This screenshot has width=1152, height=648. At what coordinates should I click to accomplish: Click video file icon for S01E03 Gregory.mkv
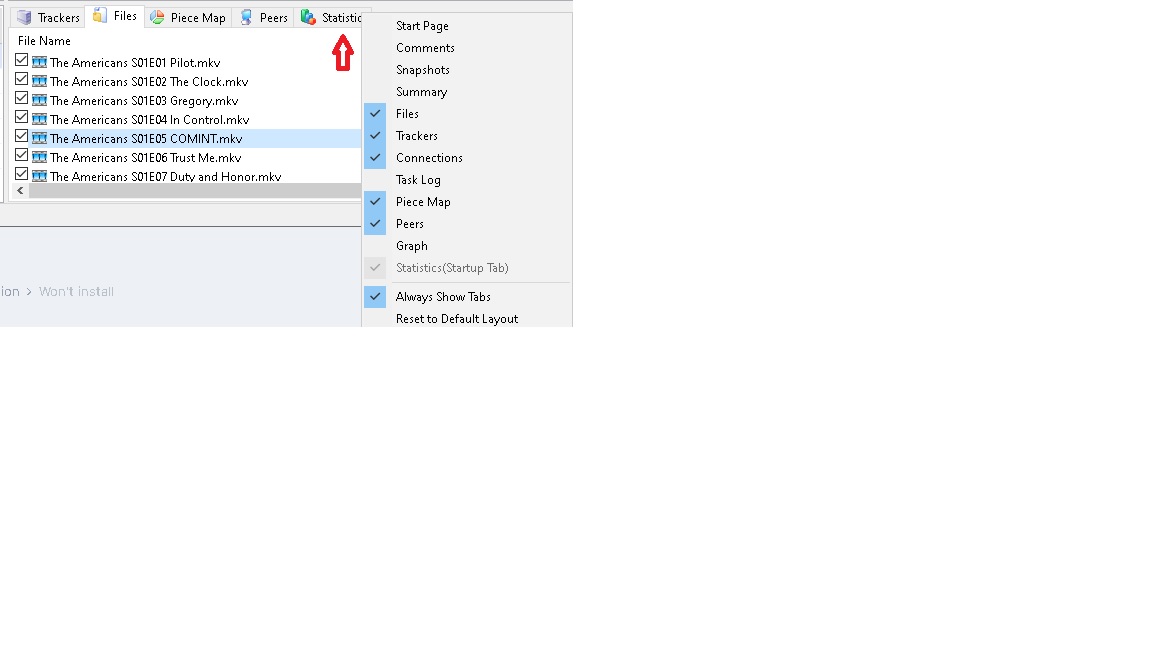coord(40,101)
